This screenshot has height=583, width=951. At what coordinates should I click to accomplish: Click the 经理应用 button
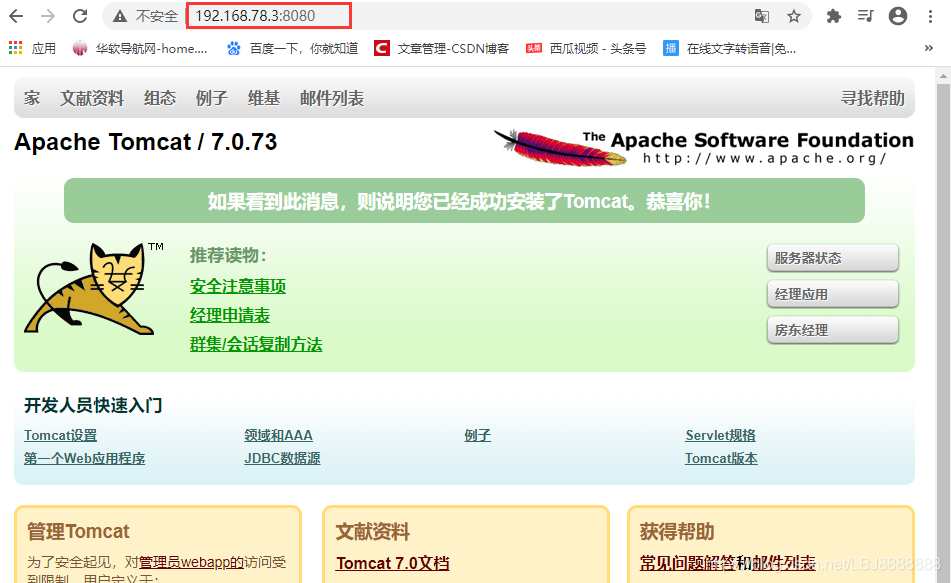click(833, 294)
